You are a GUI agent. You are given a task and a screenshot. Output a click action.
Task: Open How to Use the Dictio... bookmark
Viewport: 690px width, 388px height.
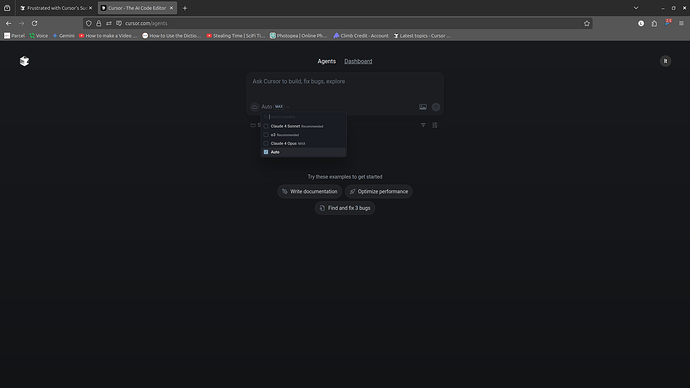[x=172, y=36]
